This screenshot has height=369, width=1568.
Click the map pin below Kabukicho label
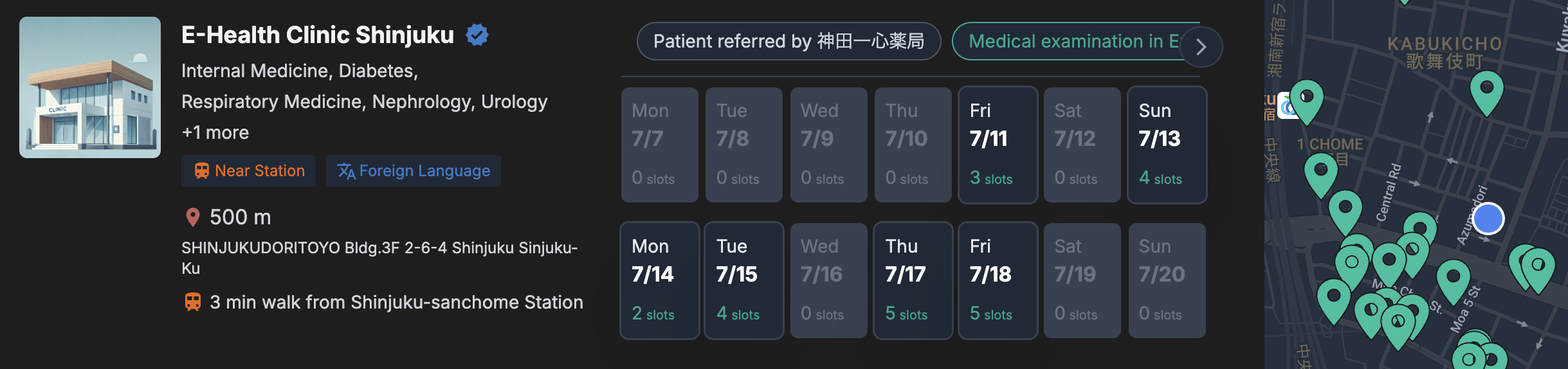1486,89
